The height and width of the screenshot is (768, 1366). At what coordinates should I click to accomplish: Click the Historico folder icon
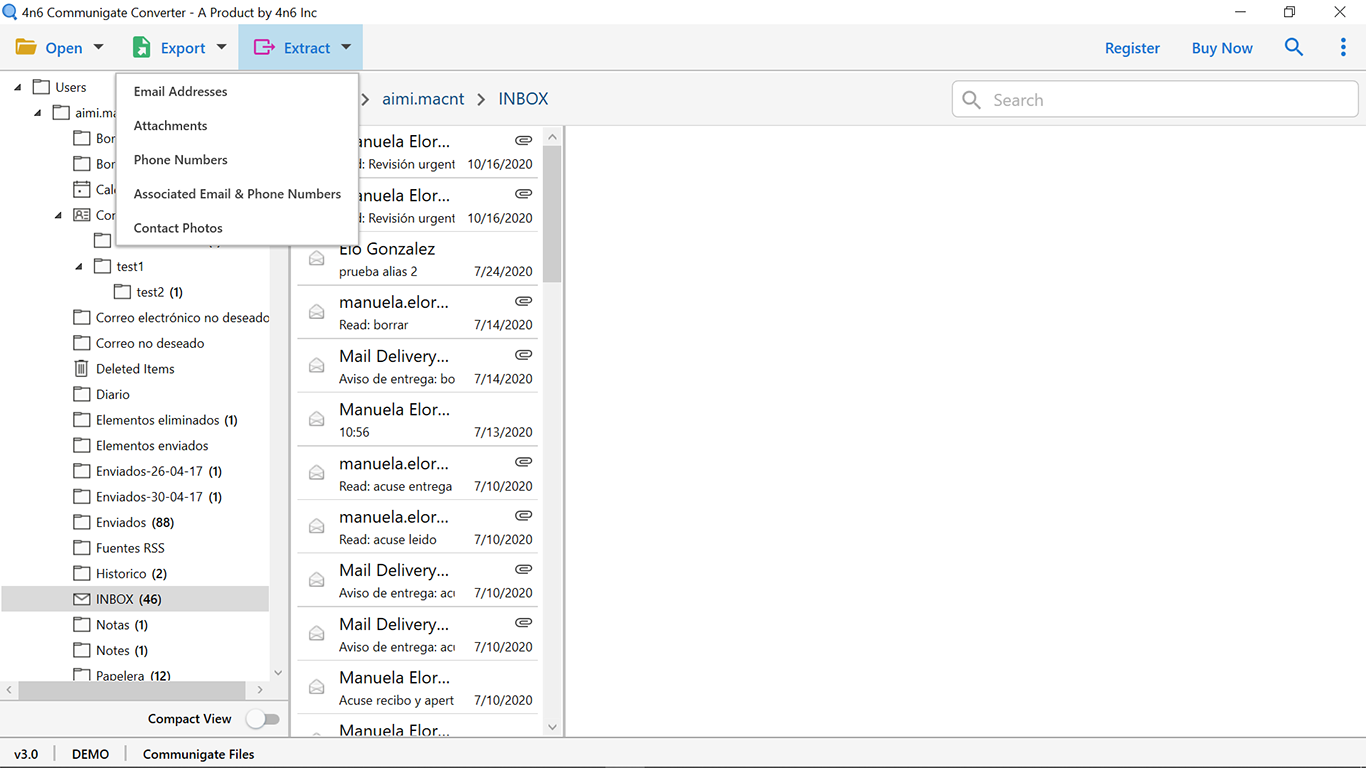pyautogui.click(x=82, y=574)
